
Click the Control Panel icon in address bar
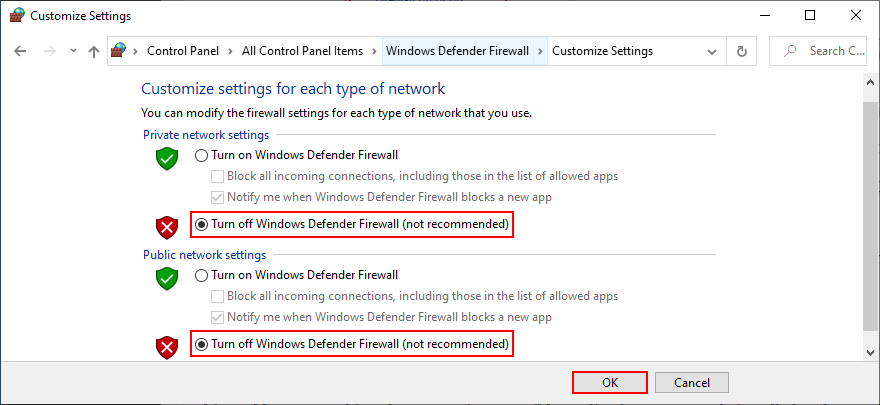click(119, 51)
